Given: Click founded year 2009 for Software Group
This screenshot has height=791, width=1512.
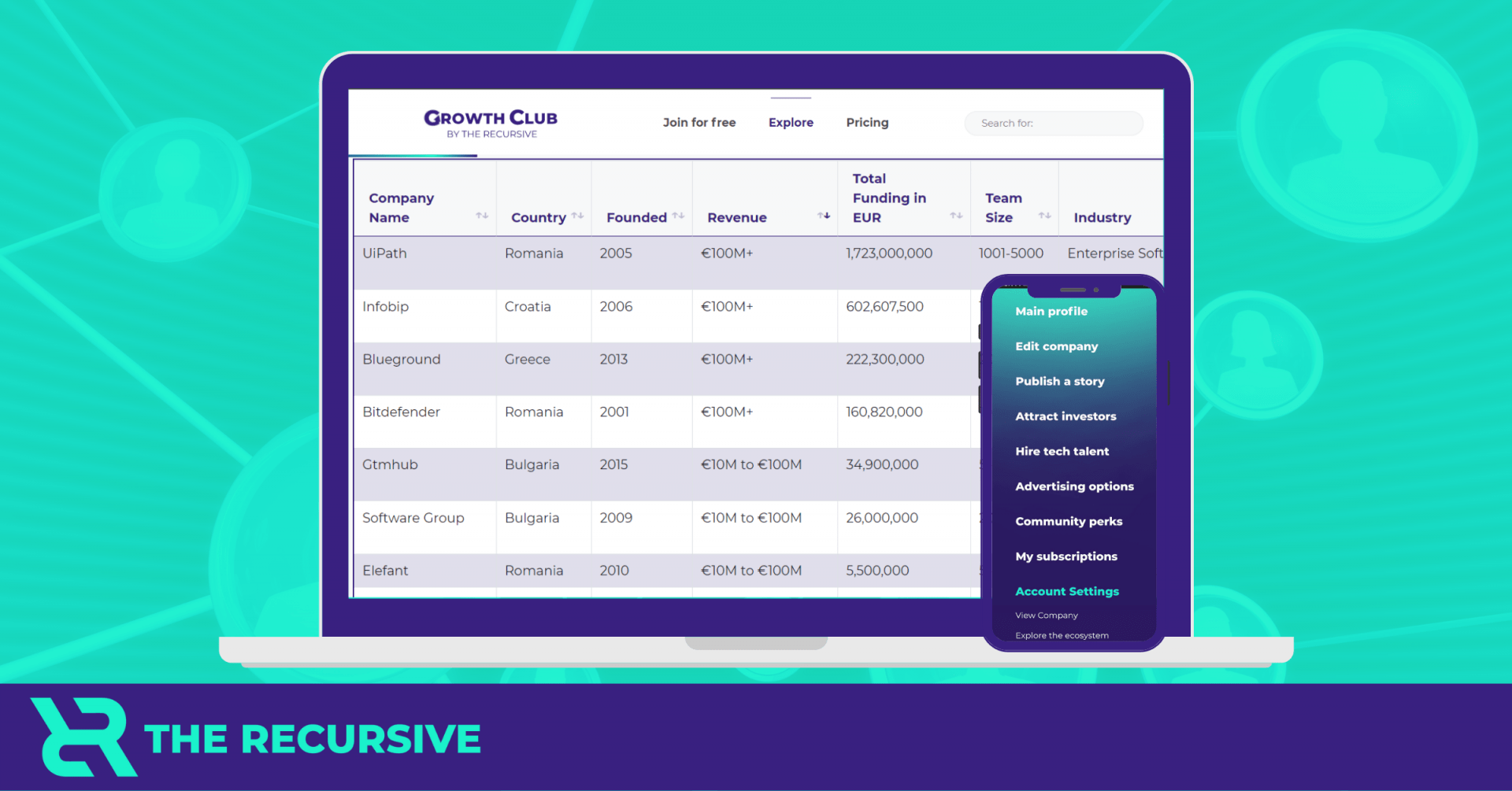Looking at the screenshot, I should pyautogui.click(x=616, y=518).
